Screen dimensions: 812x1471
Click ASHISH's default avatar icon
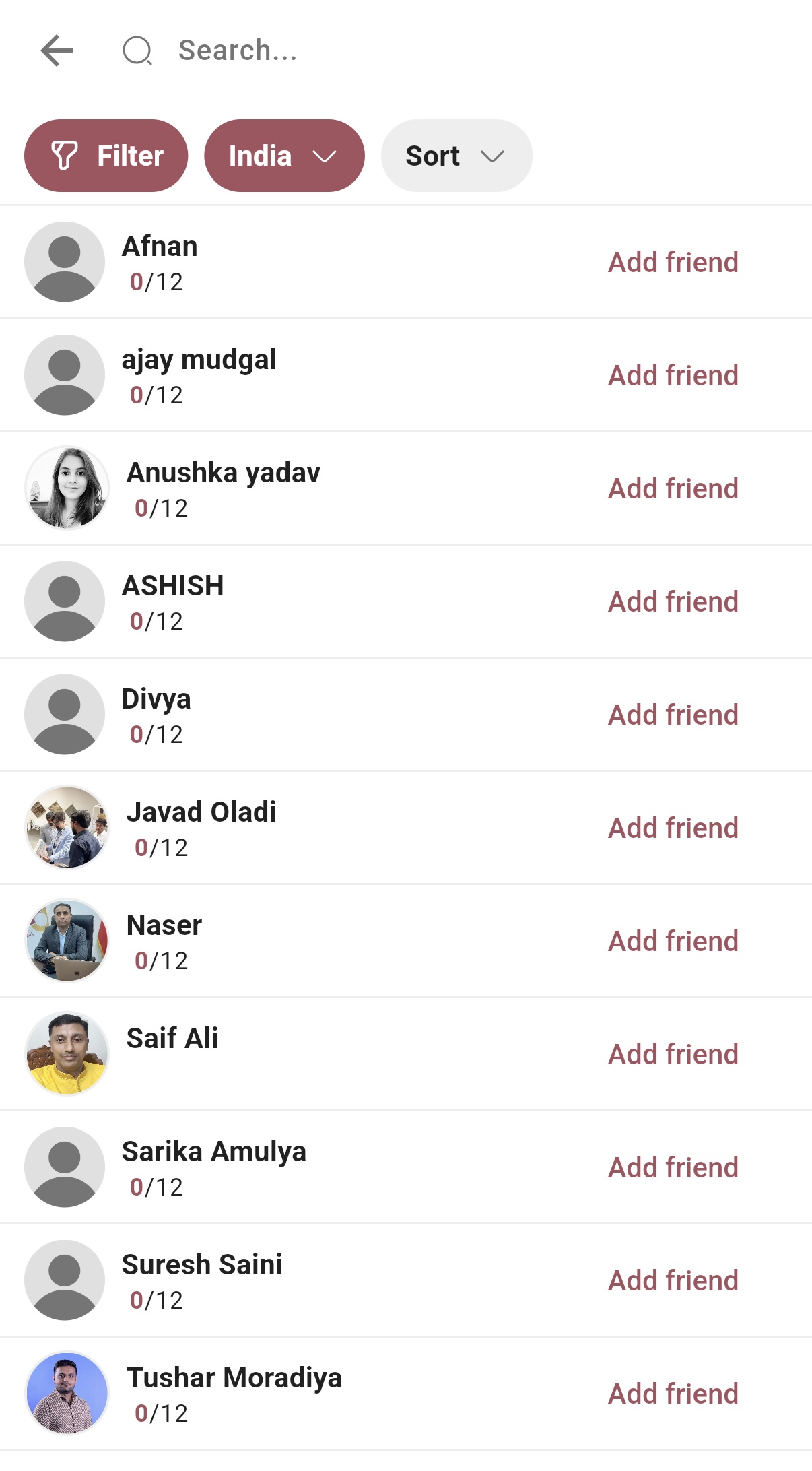[x=65, y=601]
